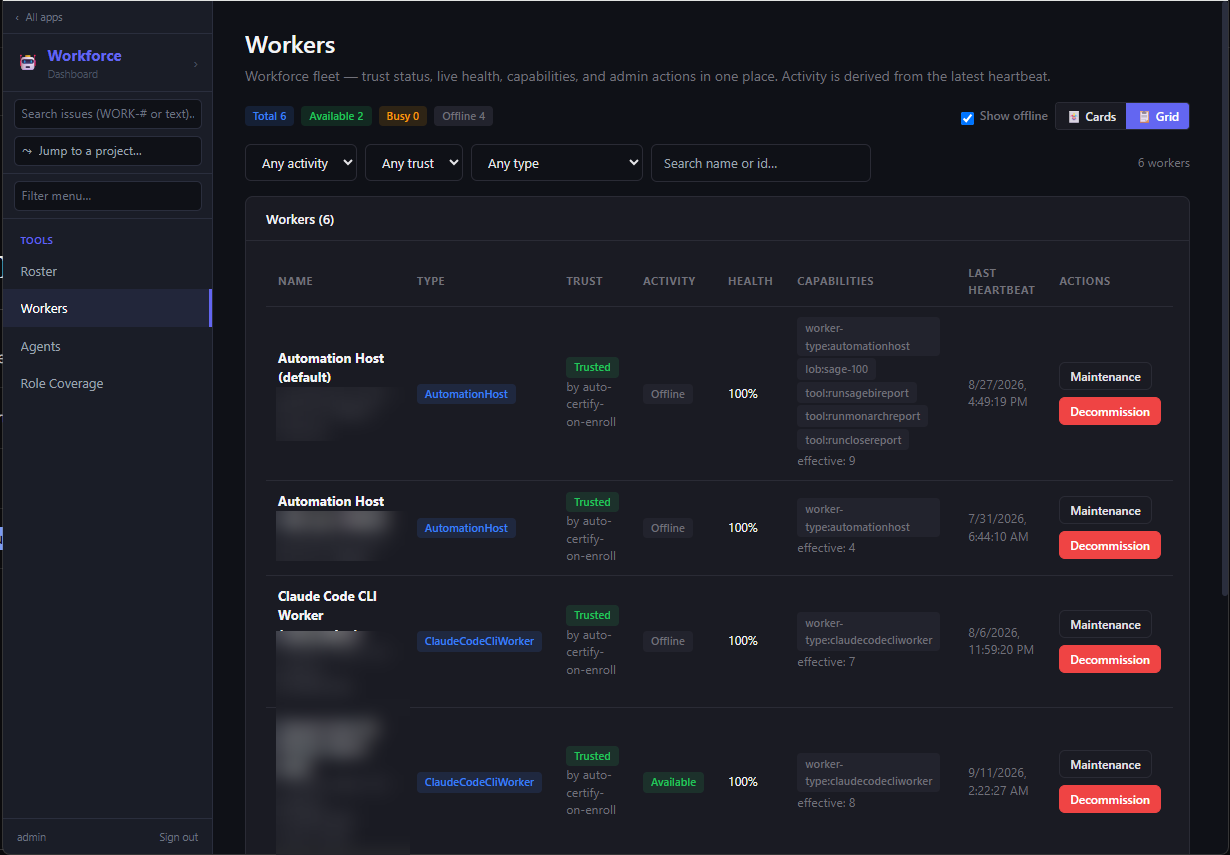The height and width of the screenshot is (855, 1230).
Task: Click the lob:sage-100 capability tag
Action: point(836,369)
